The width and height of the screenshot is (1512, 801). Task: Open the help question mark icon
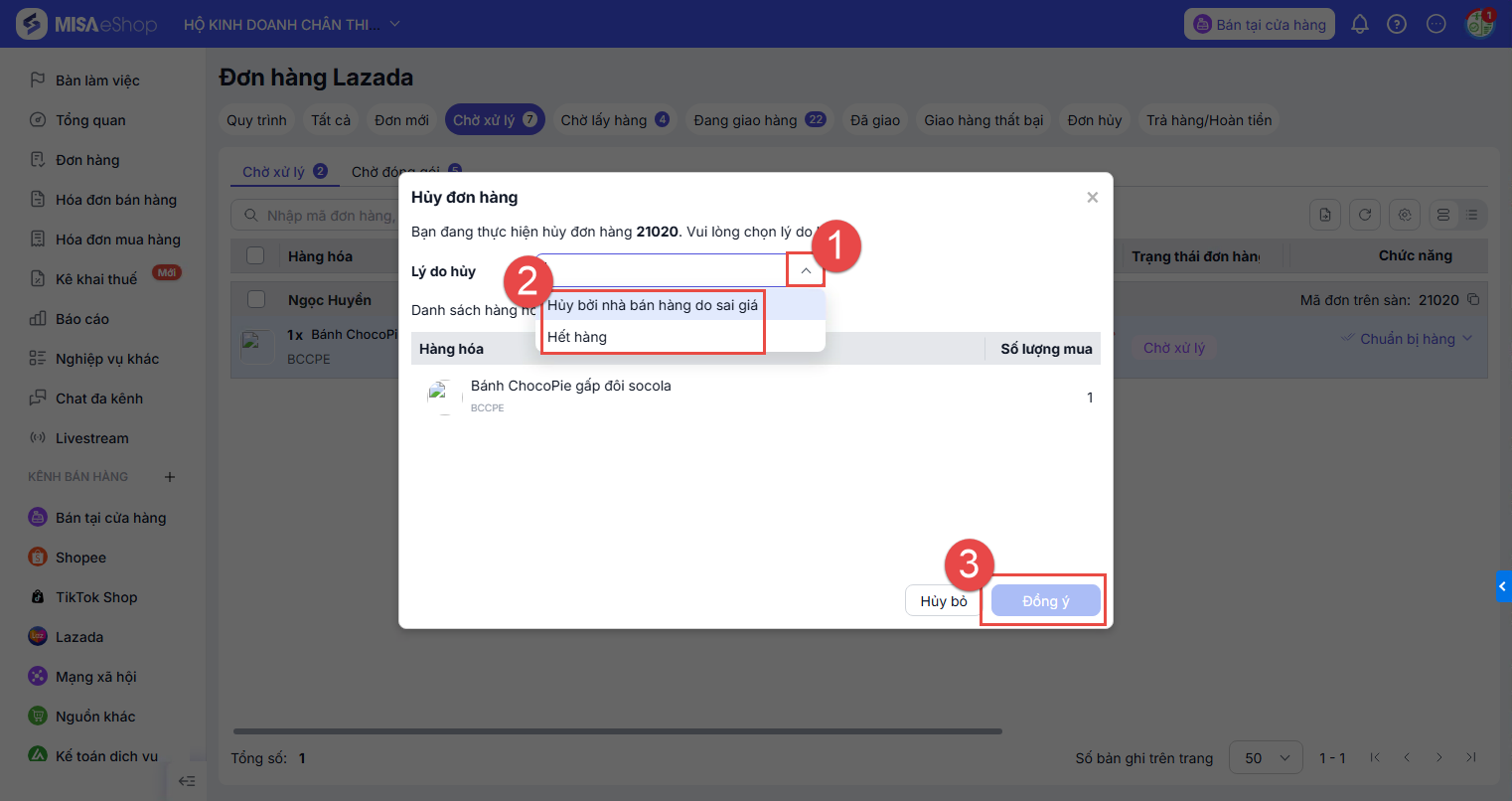click(x=1397, y=24)
